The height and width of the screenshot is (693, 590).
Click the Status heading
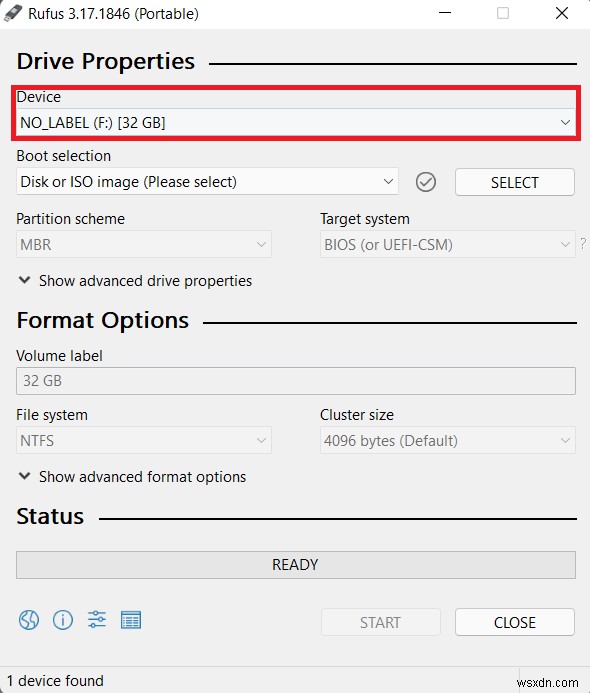pyautogui.click(x=50, y=516)
